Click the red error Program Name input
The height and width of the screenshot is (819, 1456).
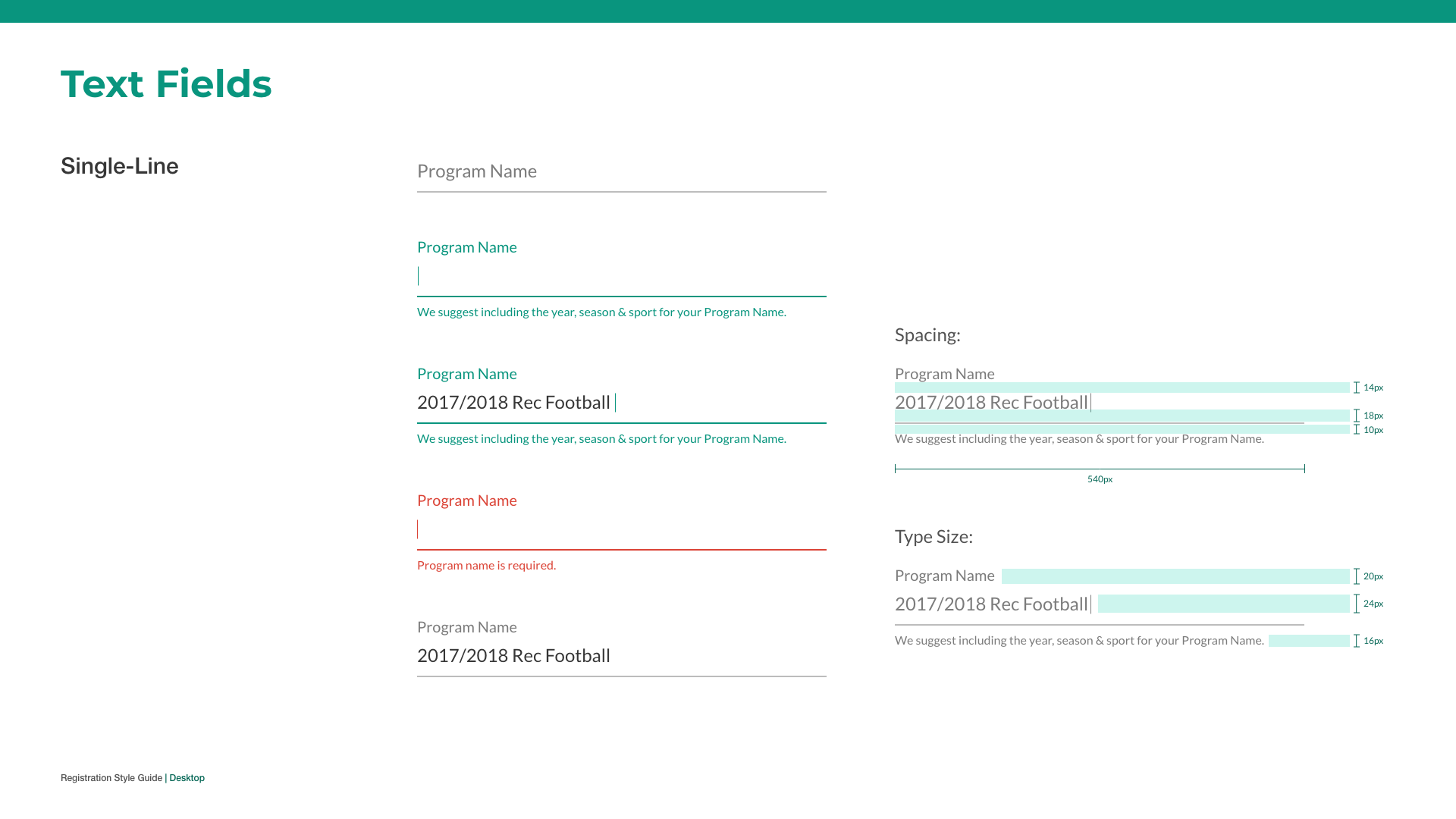[x=621, y=529]
